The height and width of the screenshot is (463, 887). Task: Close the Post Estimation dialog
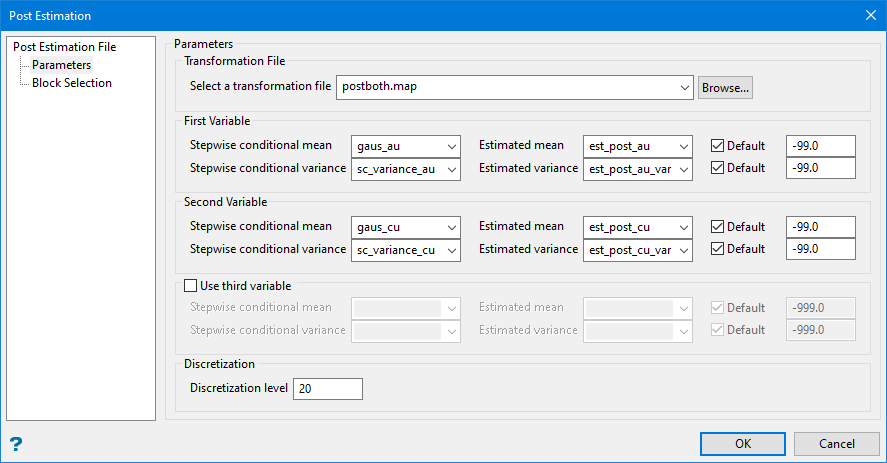pos(869,15)
